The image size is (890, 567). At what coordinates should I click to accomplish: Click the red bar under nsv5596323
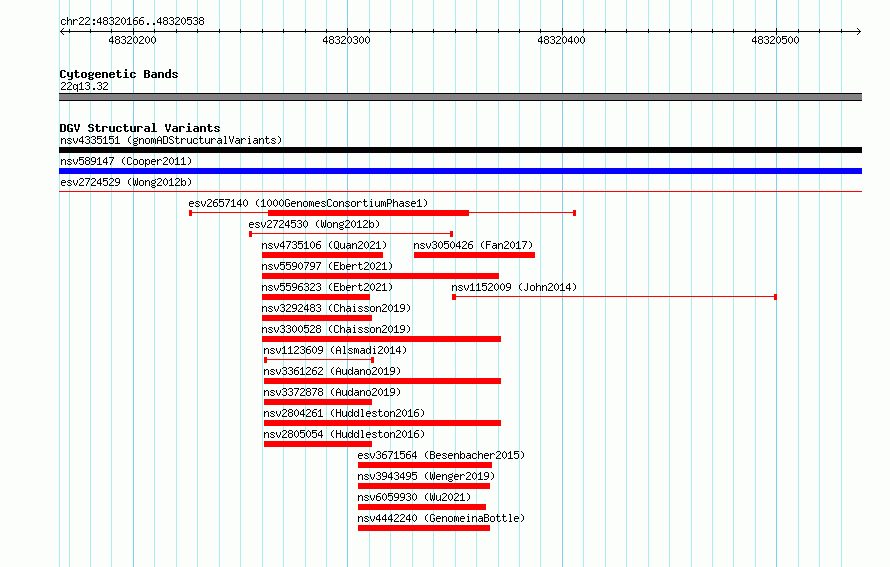(x=316, y=297)
